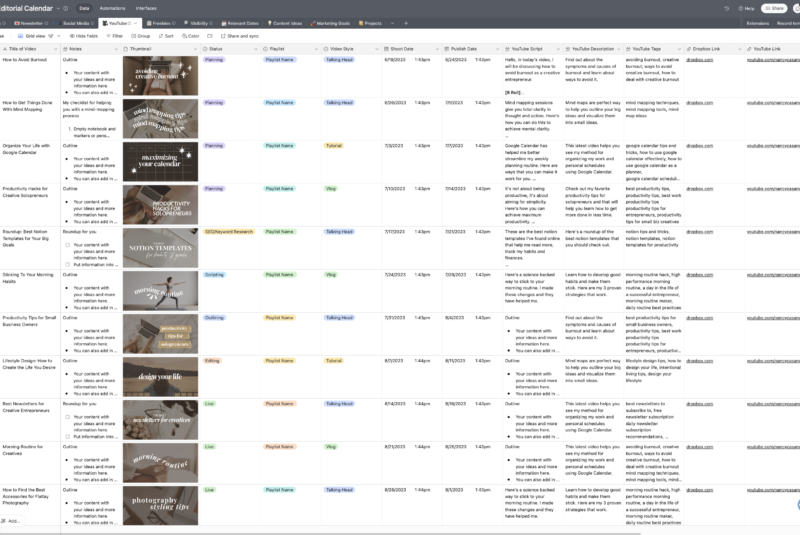Click the Notes long-text field icon
The height and width of the screenshot is (535, 800).
tap(65, 49)
